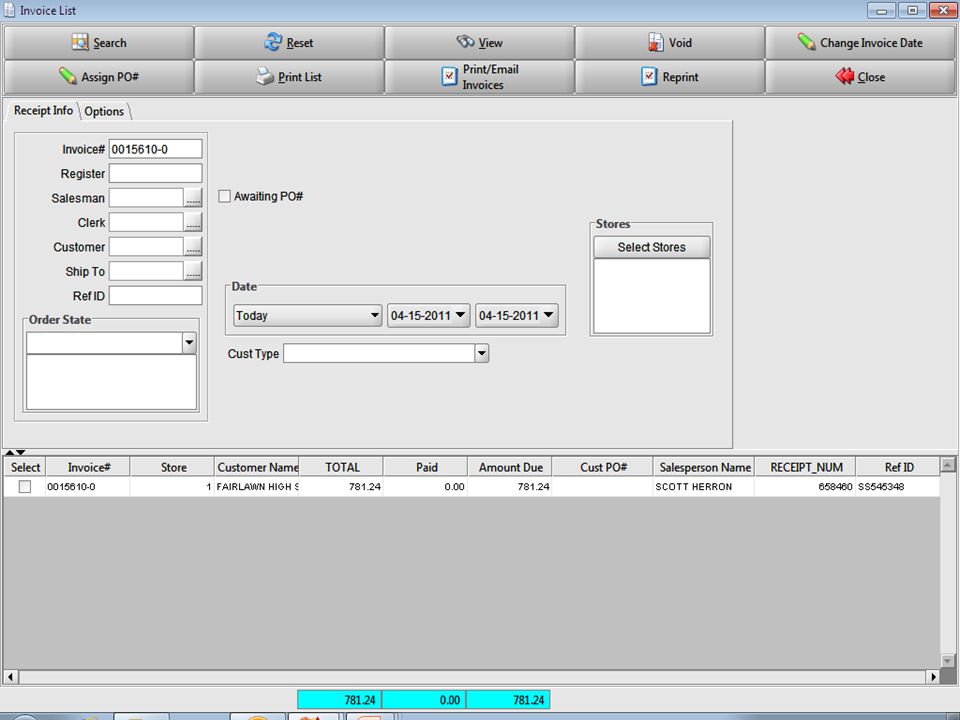
Task: Click the Assign PO# pencil icon
Action: tap(67, 77)
